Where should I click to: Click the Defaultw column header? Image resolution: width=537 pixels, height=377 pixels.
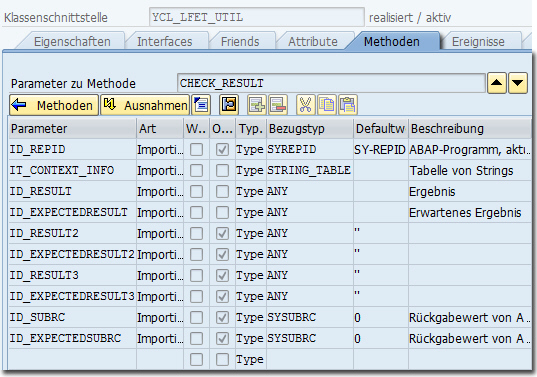pos(381,129)
